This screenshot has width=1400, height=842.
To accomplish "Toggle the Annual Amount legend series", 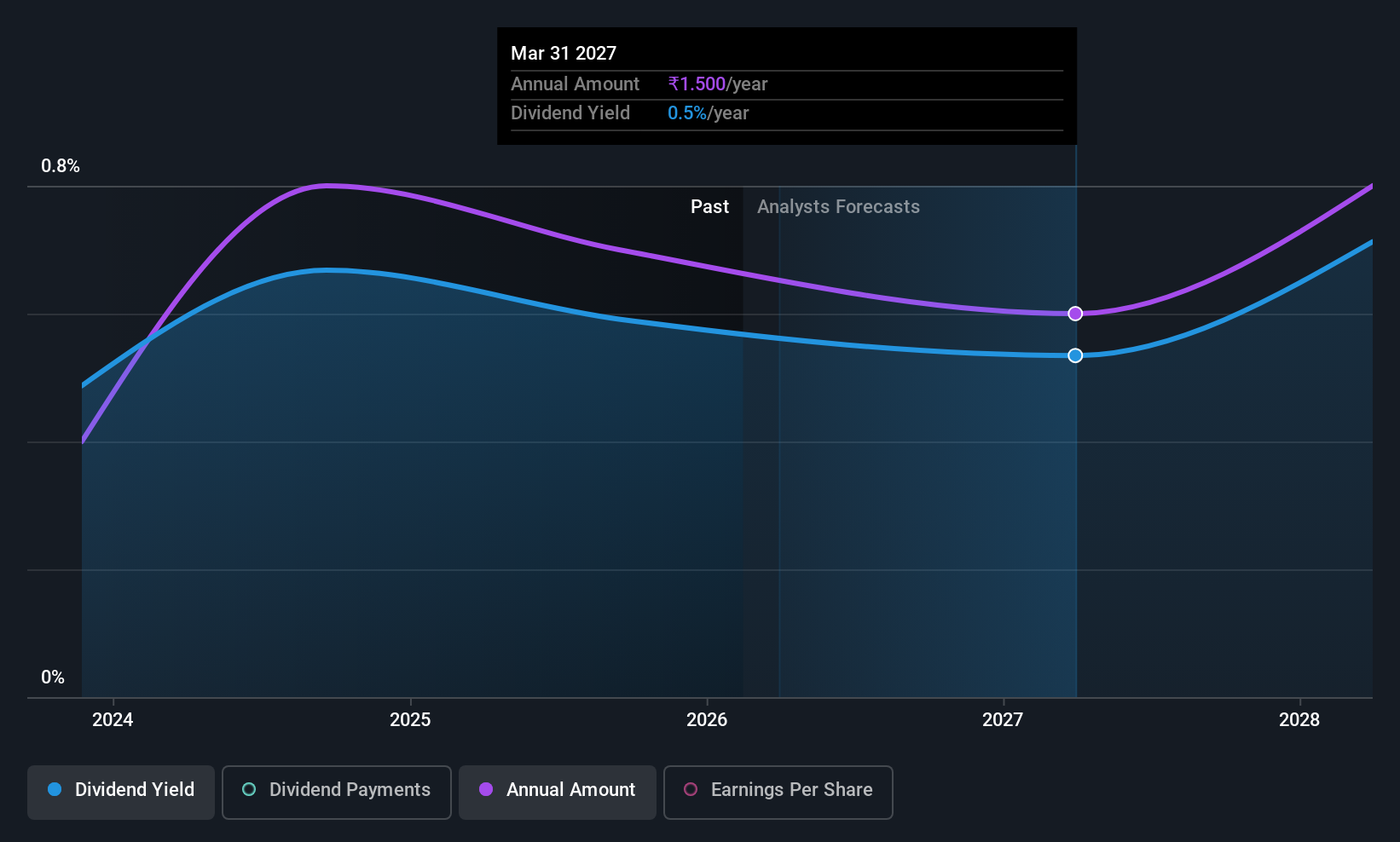I will (558, 792).
